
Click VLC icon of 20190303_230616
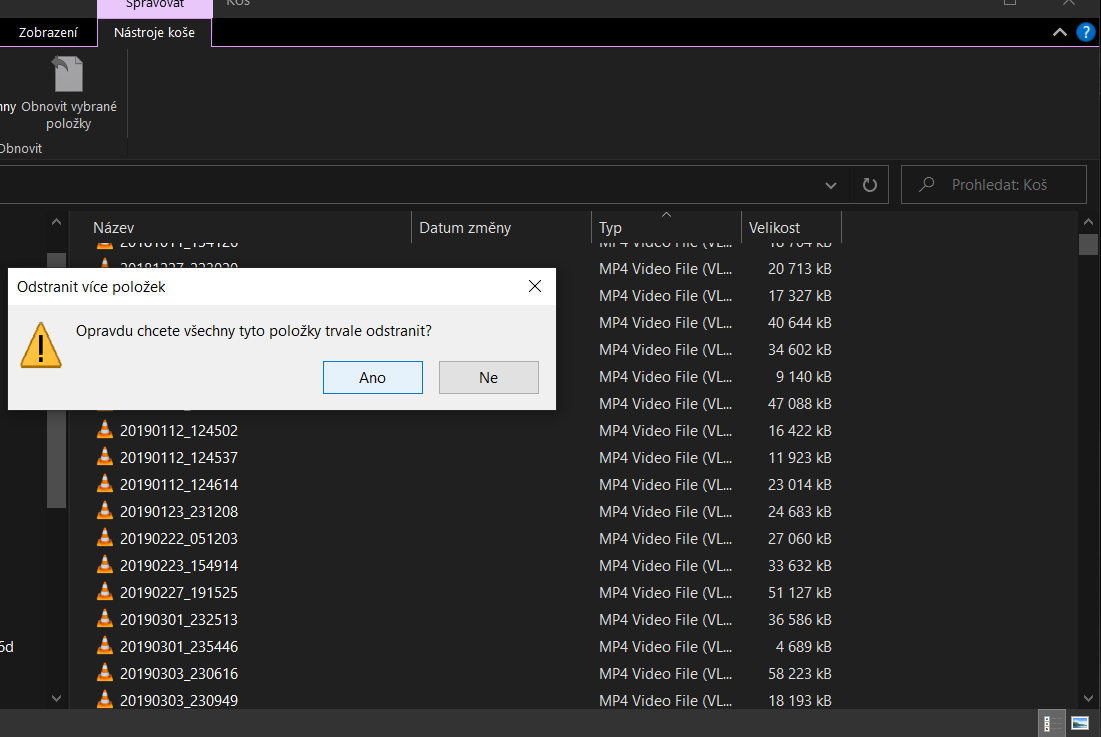105,673
